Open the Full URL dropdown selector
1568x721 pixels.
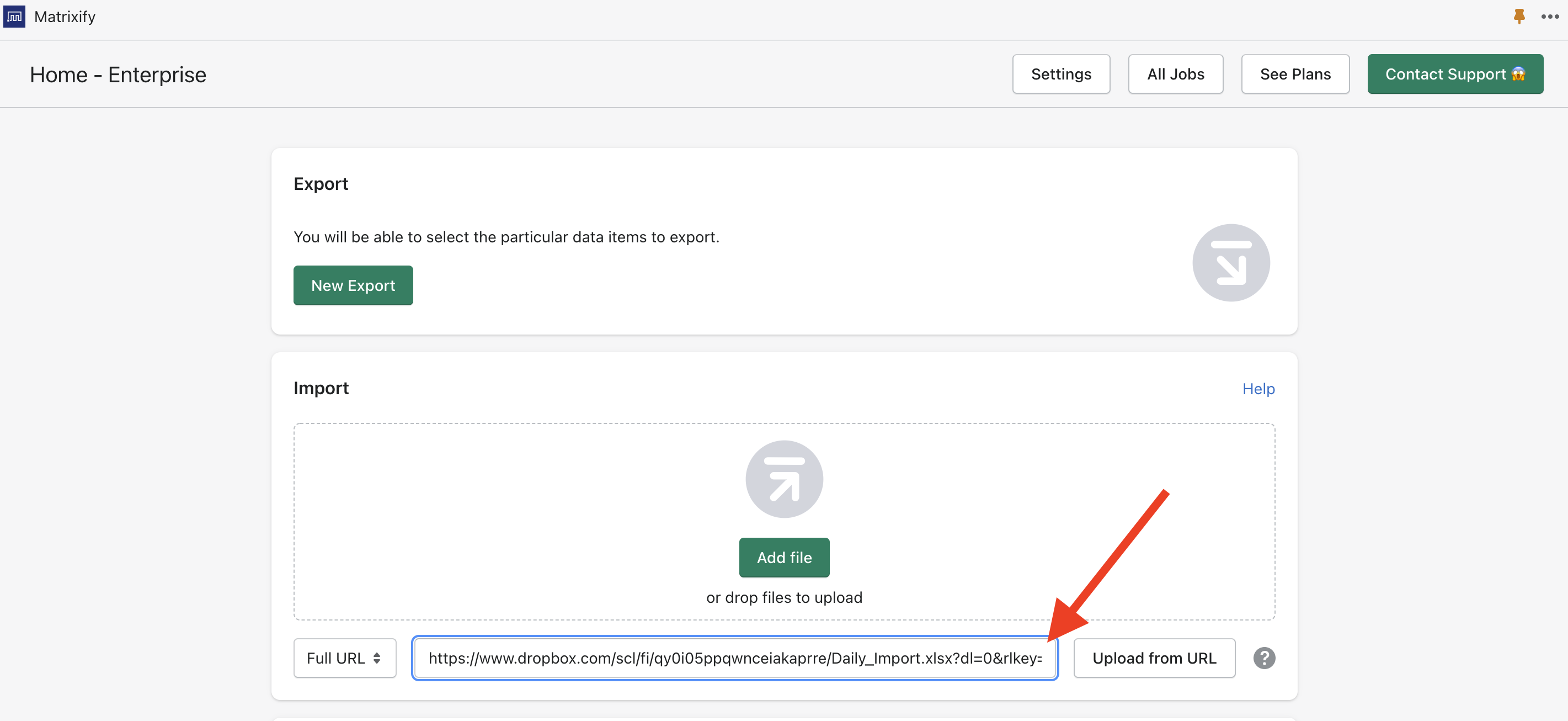click(x=344, y=658)
